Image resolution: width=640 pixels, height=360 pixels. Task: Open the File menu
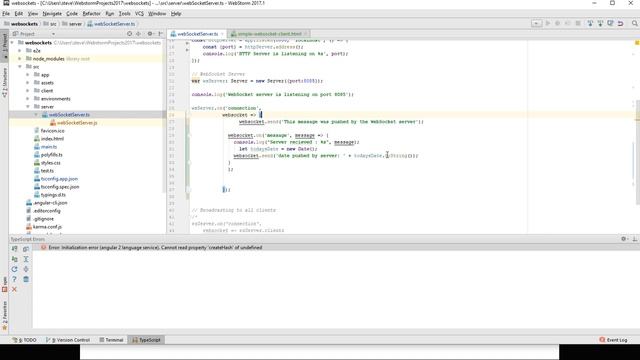6,13
